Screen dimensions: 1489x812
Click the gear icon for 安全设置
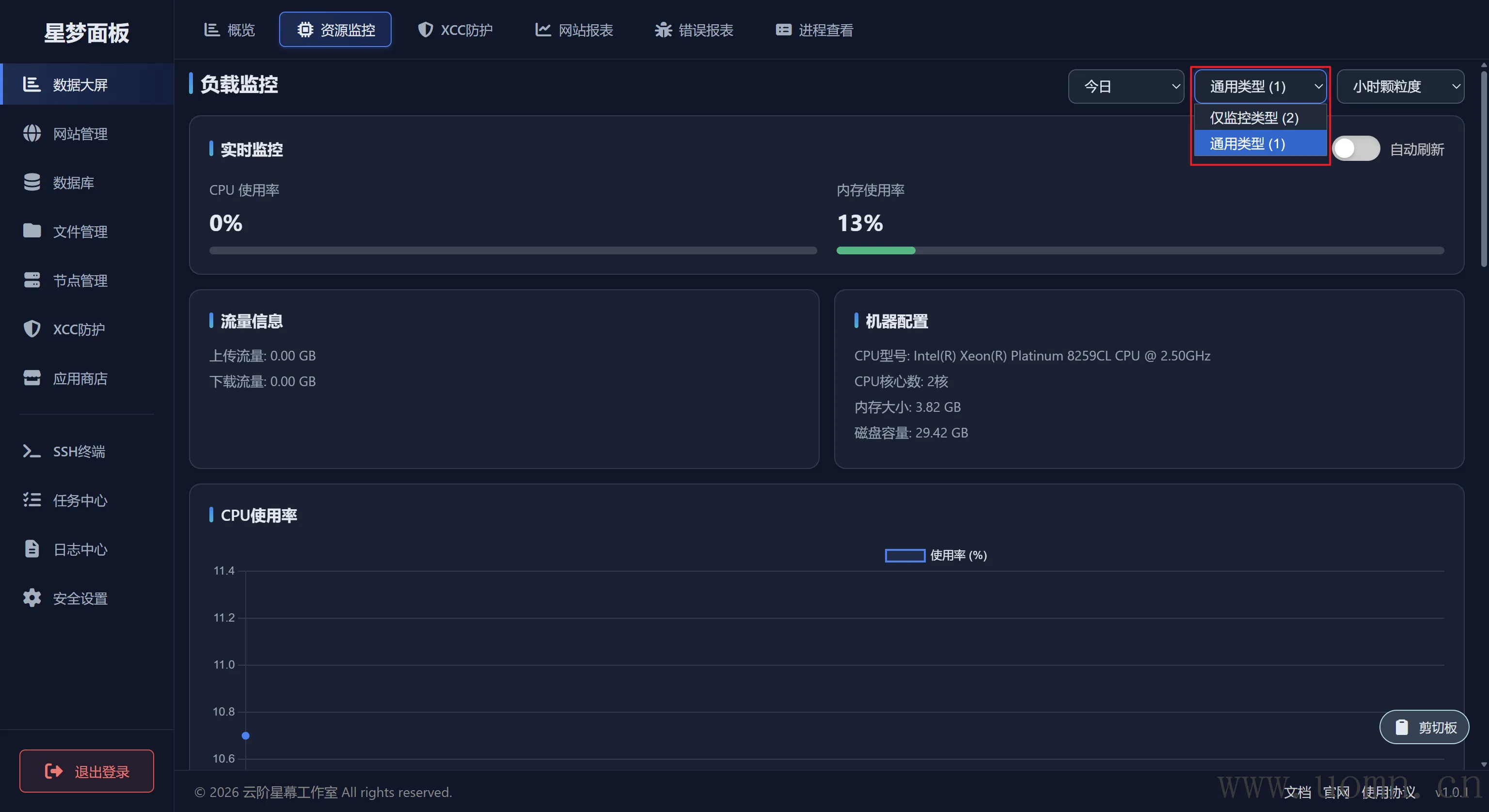[32, 597]
